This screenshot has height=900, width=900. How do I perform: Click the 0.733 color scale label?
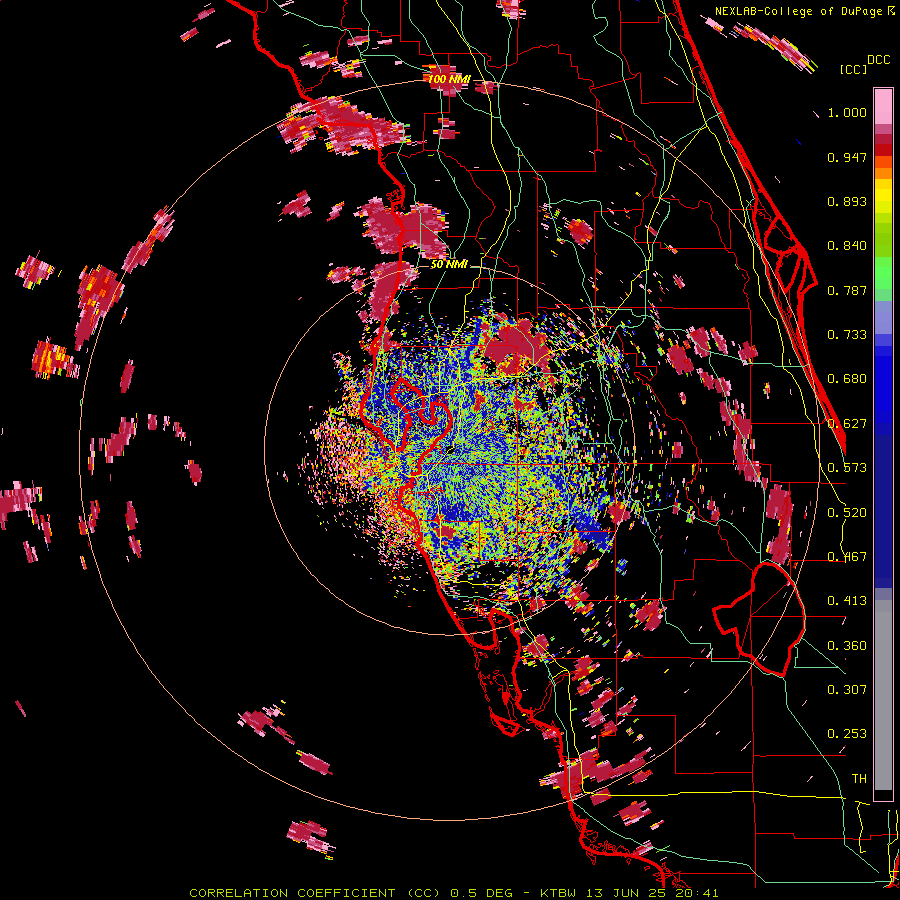[x=847, y=335]
